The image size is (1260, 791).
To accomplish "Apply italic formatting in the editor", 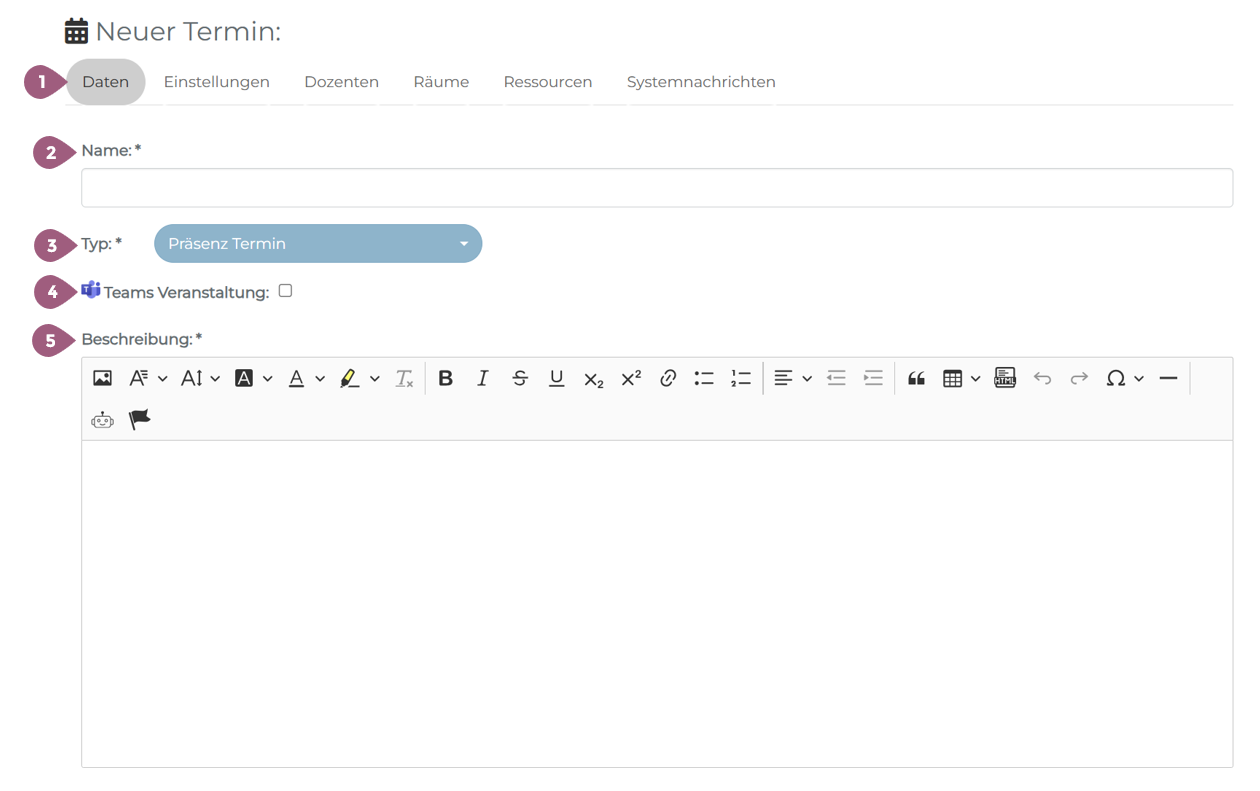I will (483, 378).
